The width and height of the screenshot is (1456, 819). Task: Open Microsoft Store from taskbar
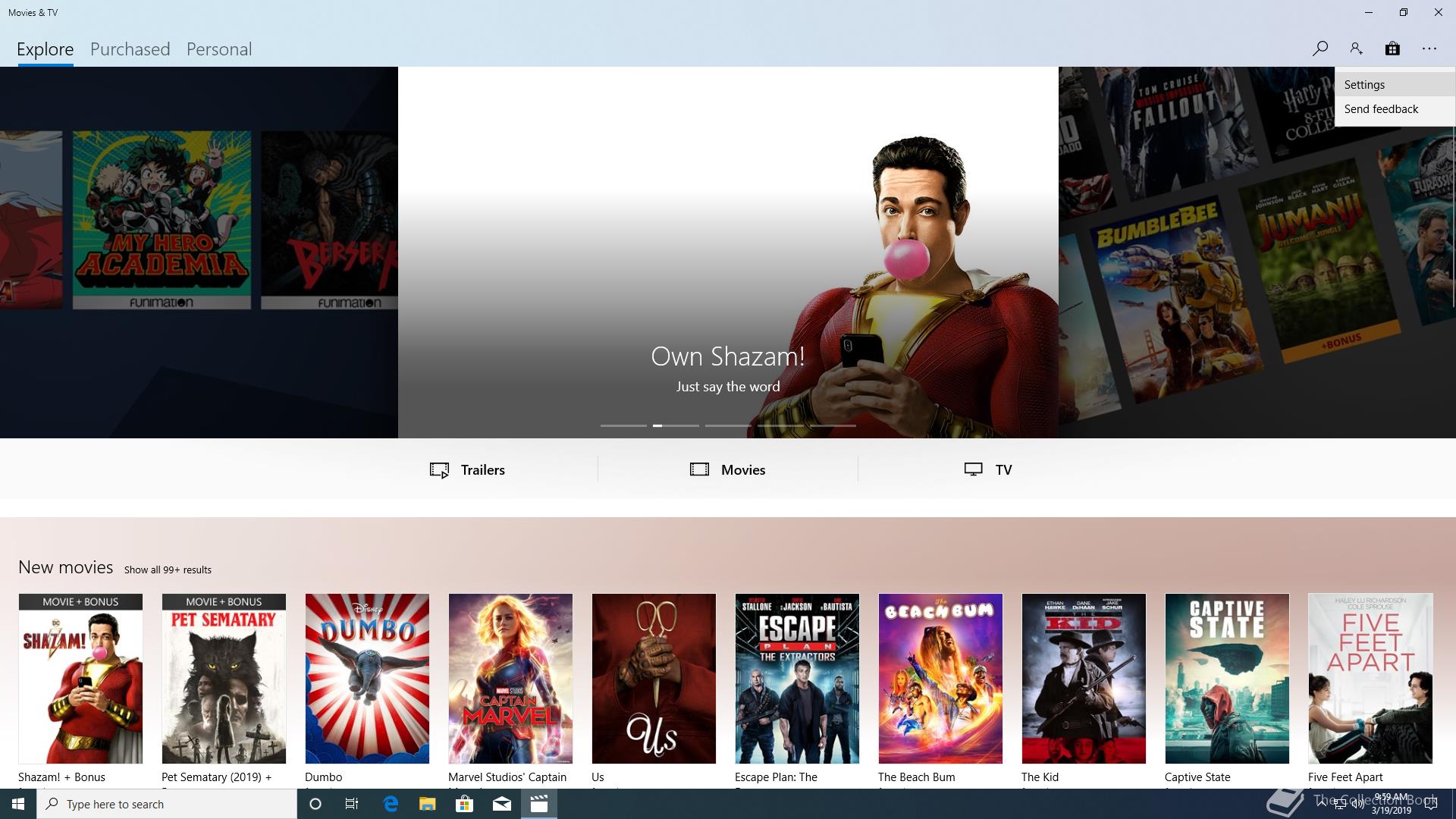click(464, 804)
